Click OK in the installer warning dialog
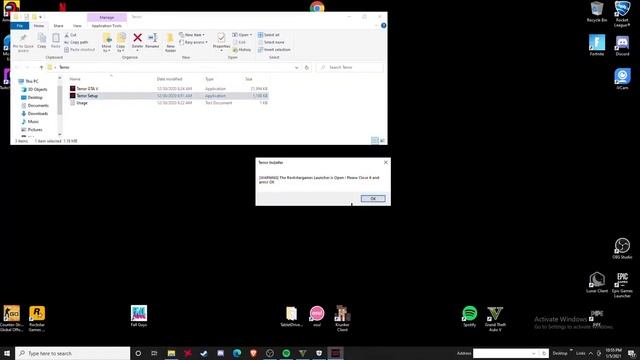The width and height of the screenshot is (640, 360). pos(373,198)
